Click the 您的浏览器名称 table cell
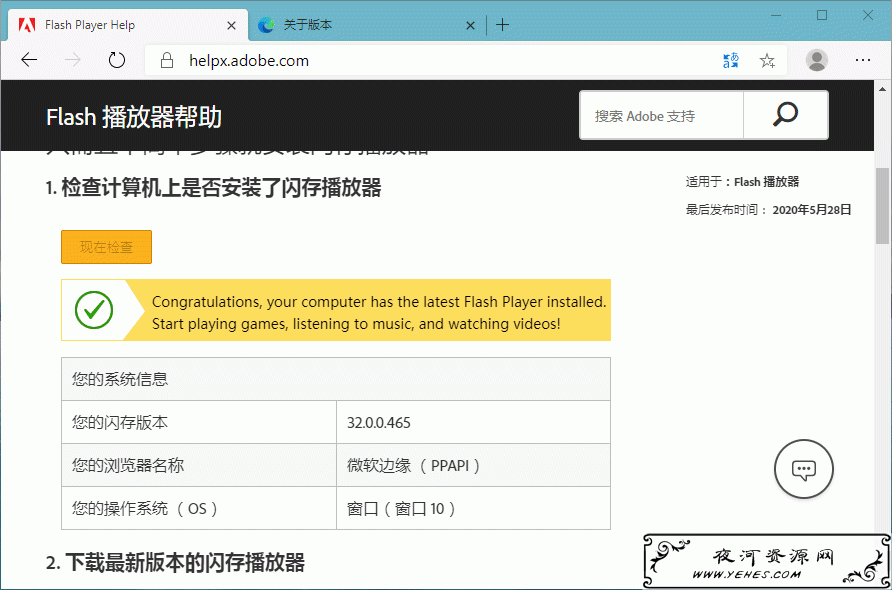Screen dimensions: 892x590 (199, 465)
